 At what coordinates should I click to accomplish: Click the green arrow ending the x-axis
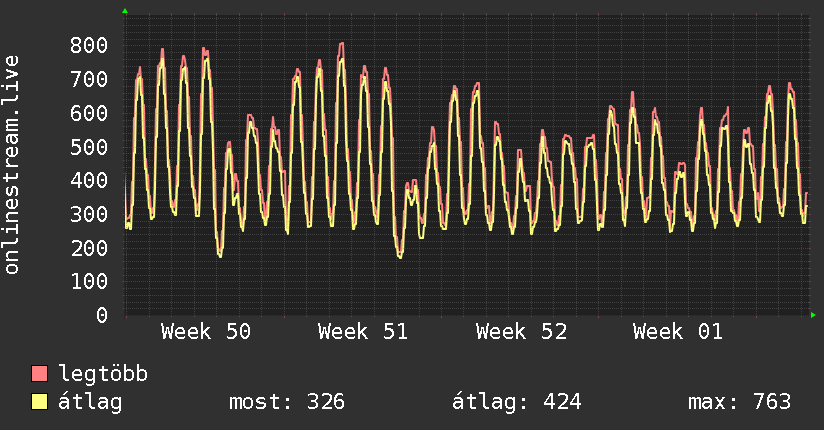click(x=815, y=315)
